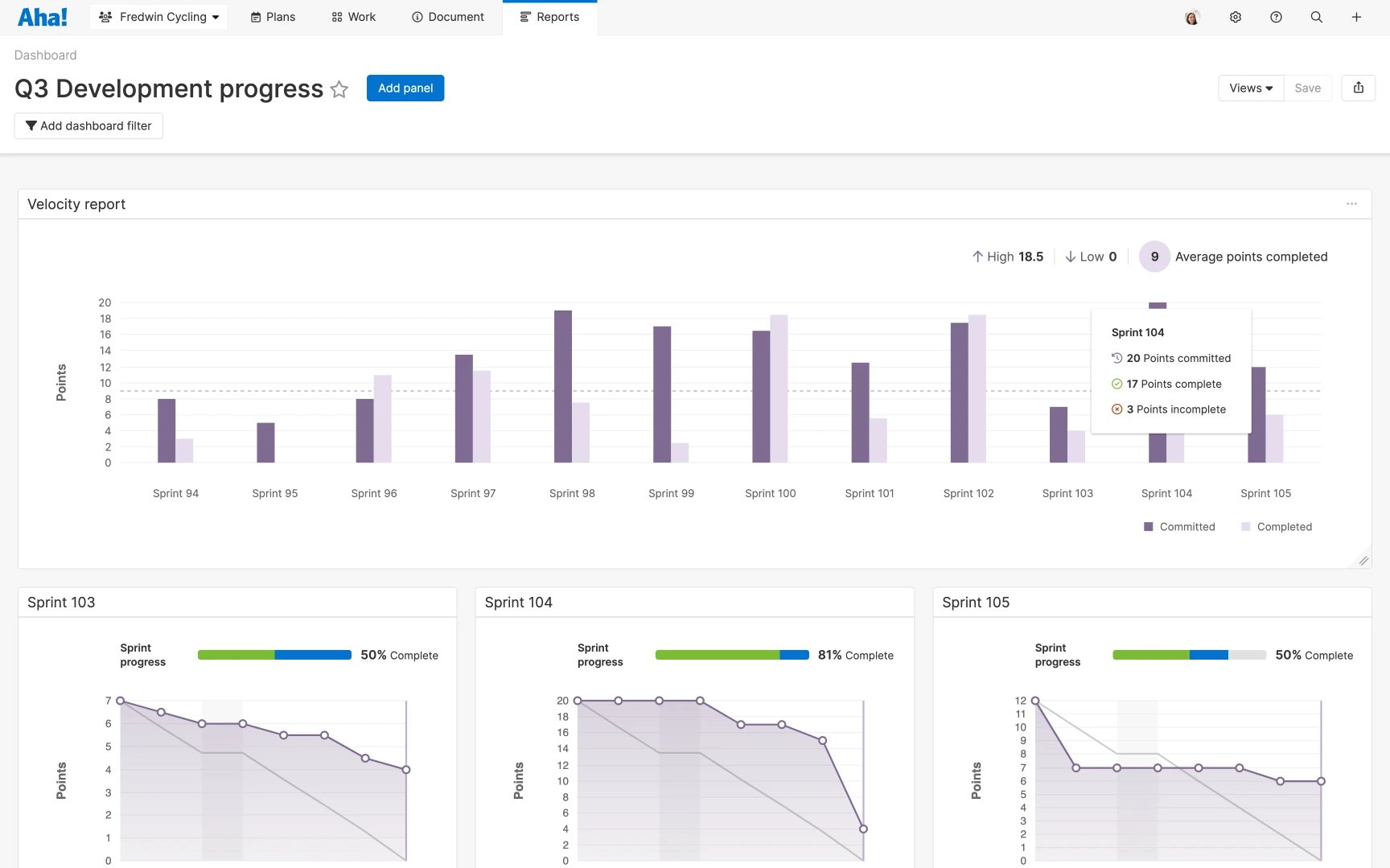
Task: Click the Save button
Action: [1308, 88]
